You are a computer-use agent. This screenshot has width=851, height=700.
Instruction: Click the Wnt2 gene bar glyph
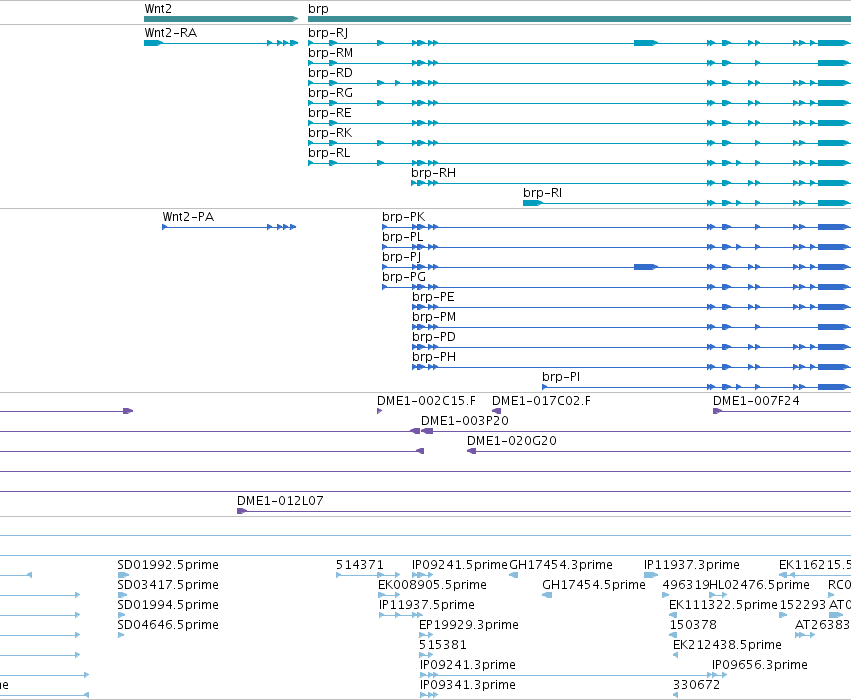pyautogui.click(x=221, y=20)
